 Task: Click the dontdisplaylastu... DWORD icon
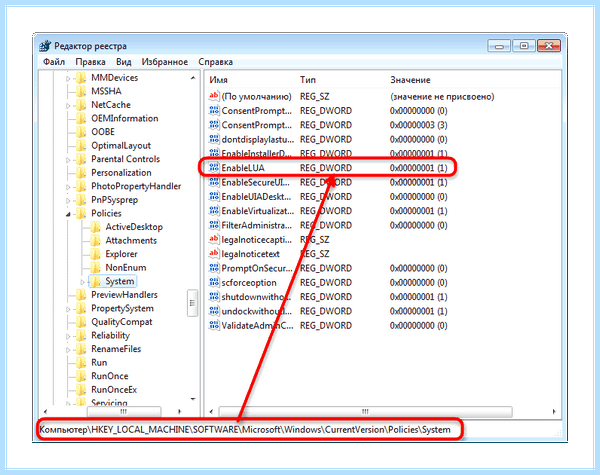coord(214,139)
